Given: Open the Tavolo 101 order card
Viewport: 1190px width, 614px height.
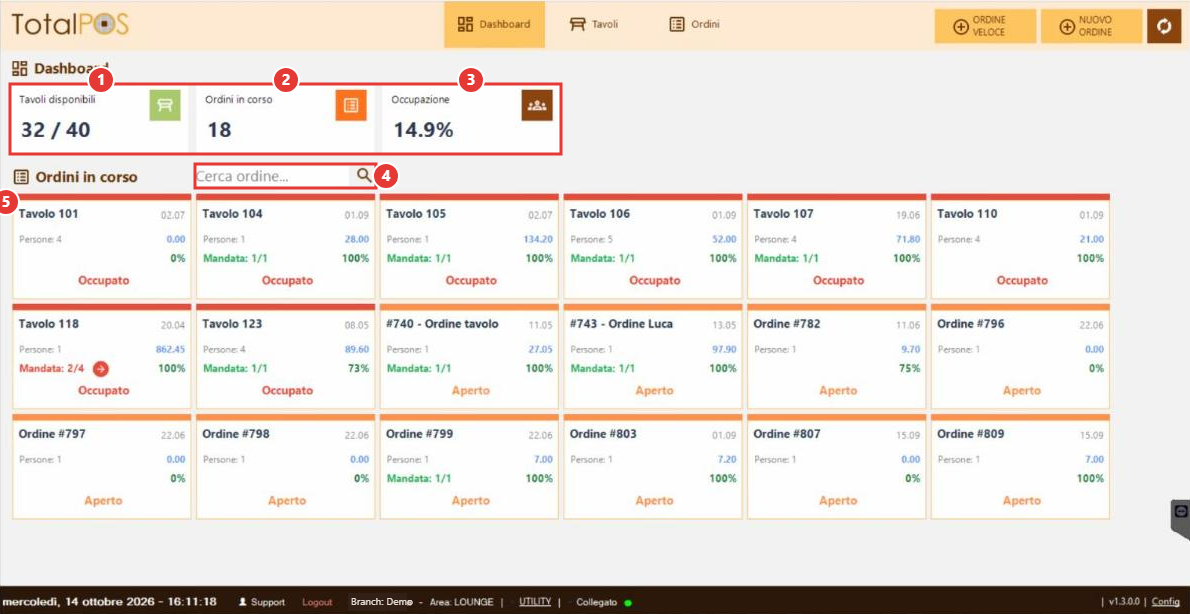Looking at the screenshot, I should (x=102, y=246).
